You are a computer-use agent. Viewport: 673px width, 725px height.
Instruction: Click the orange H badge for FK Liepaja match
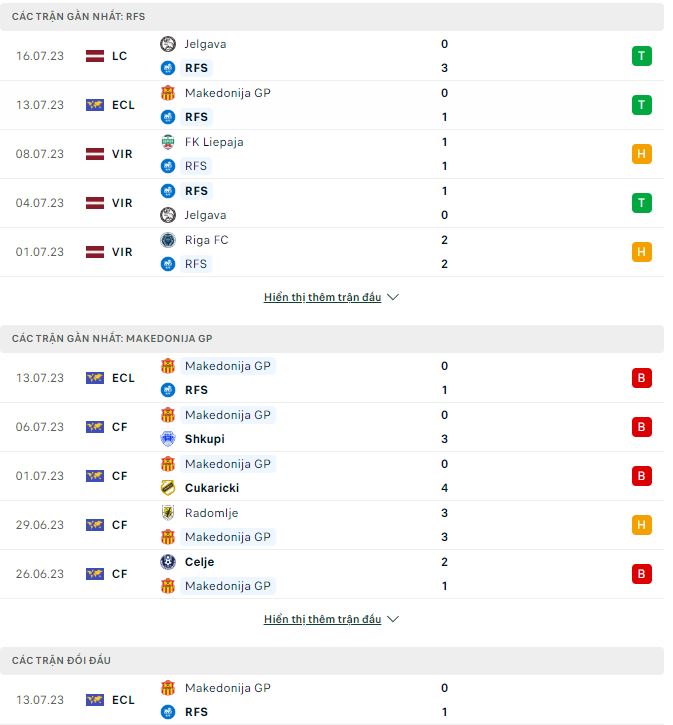(641, 154)
